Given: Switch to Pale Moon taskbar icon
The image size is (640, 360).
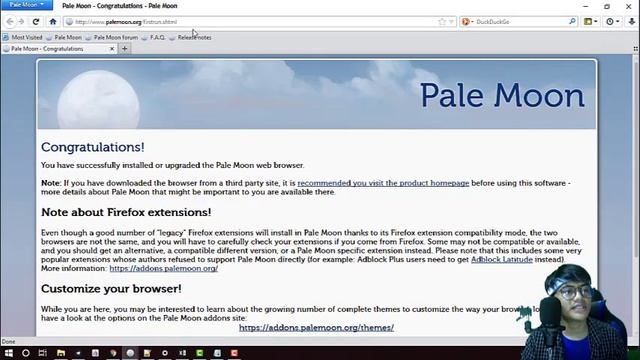Looking at the screenshot, I should pos(130,353).
